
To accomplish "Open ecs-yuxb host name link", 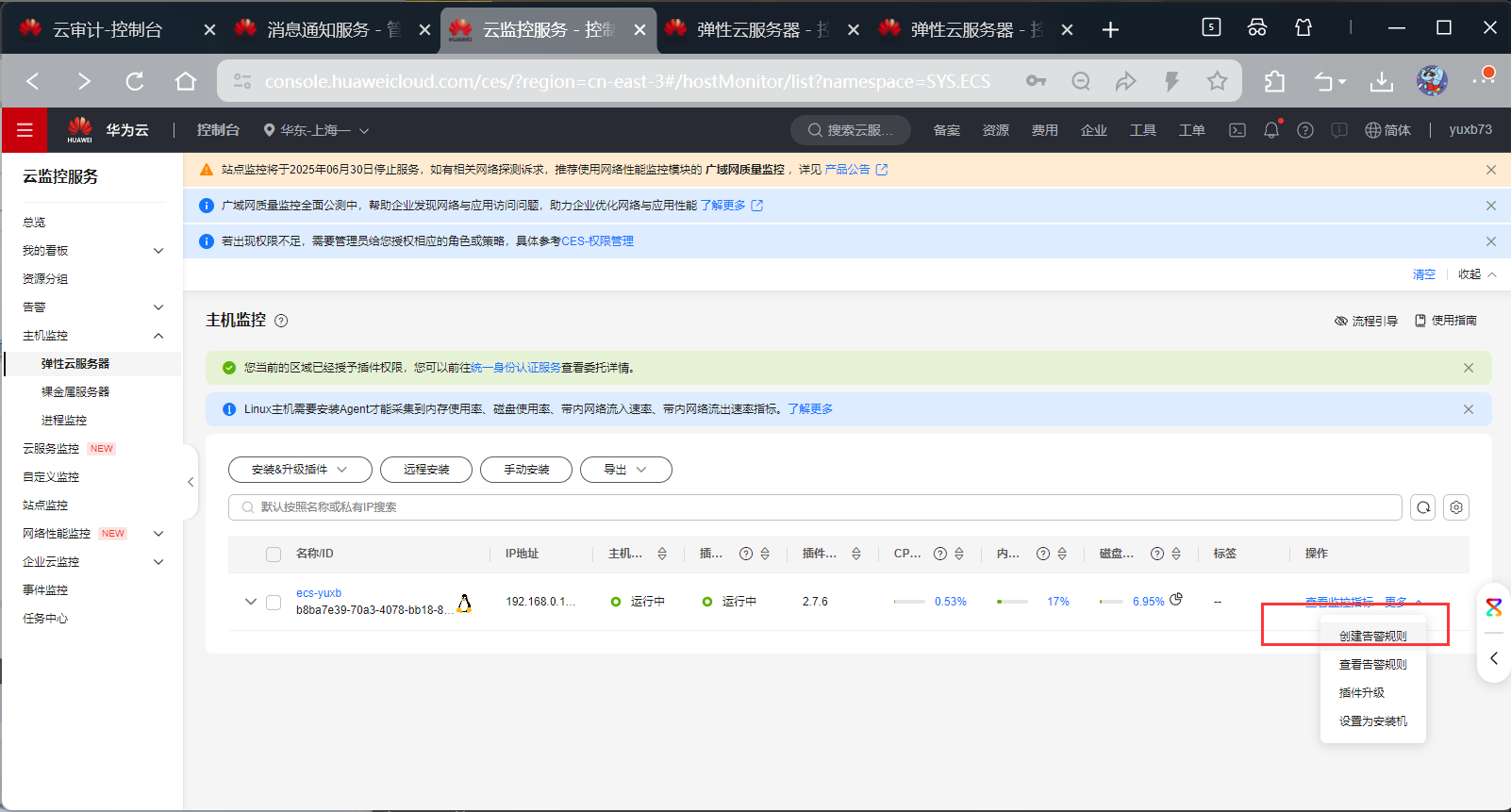I will [x=319, y=593].
